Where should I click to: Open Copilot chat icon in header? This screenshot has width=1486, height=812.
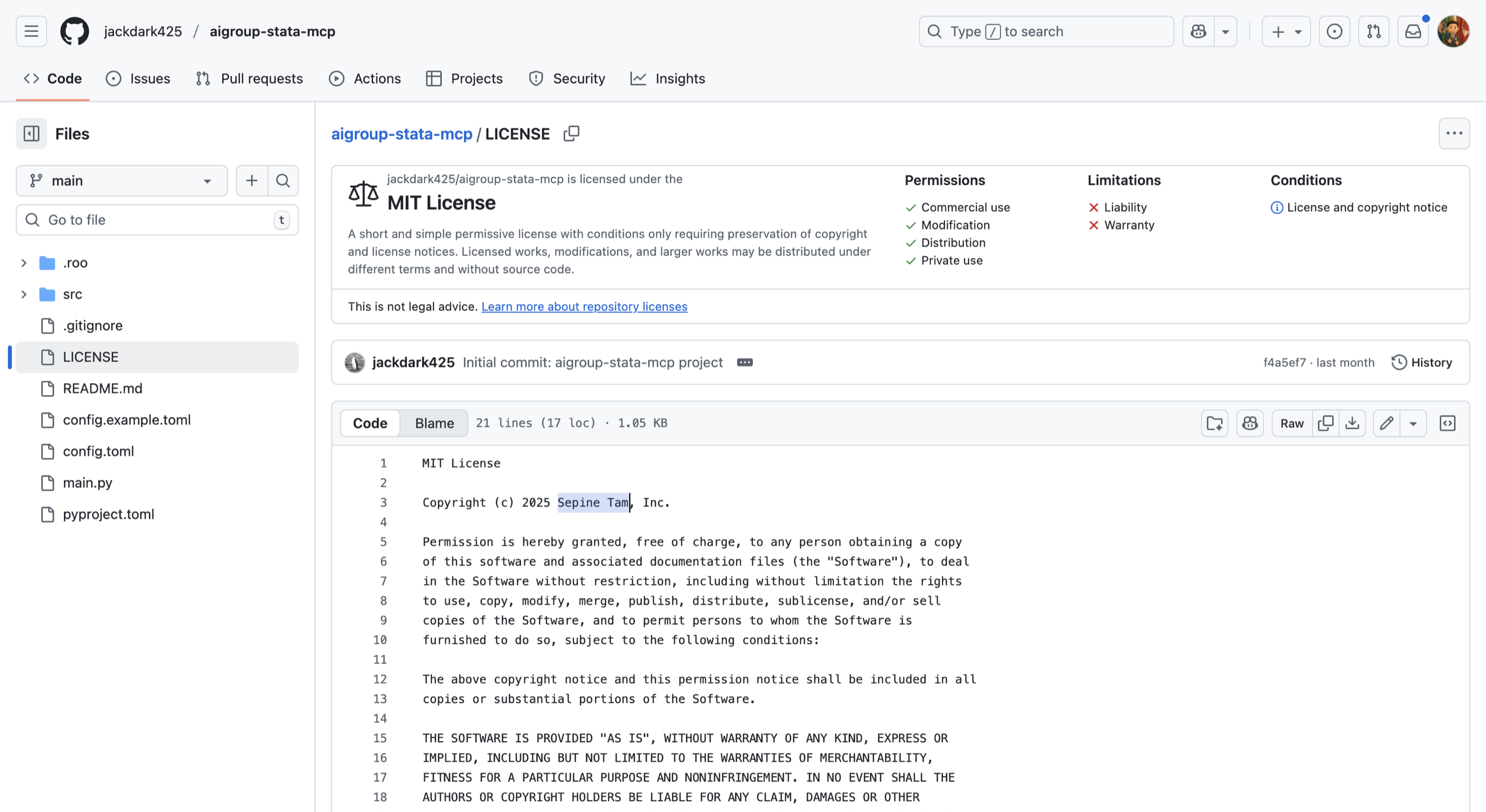coord(1199,32)
